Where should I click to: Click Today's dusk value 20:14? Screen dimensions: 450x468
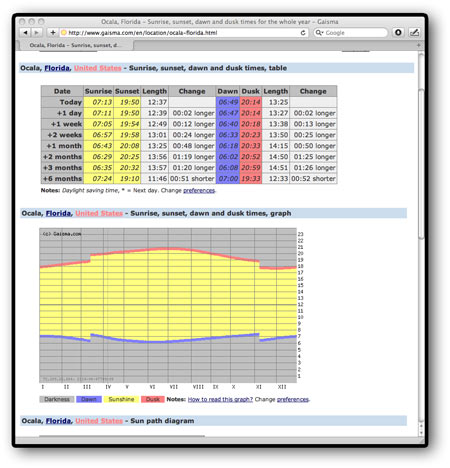251,102
